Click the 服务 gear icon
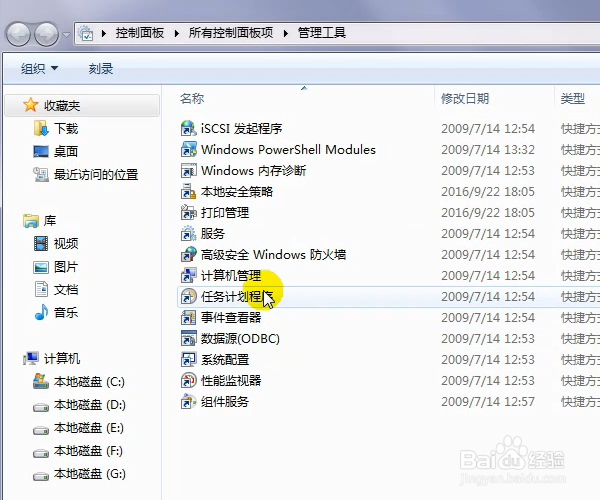The height and width of the screenshot is (500, 600). point(189,234)
